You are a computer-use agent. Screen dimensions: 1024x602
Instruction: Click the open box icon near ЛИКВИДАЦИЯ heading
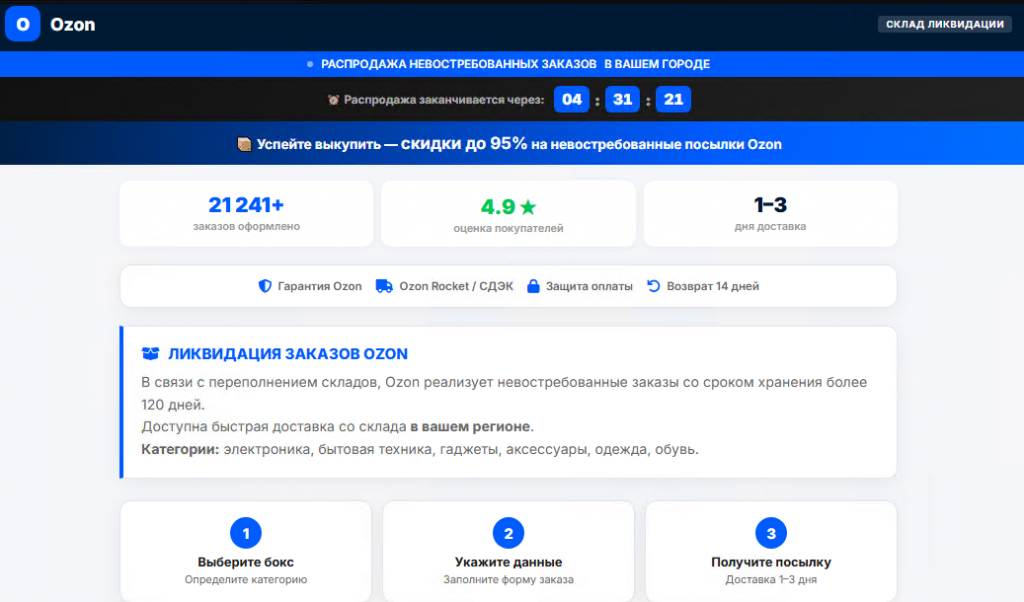pyautogui.click(x=150, y=353)
